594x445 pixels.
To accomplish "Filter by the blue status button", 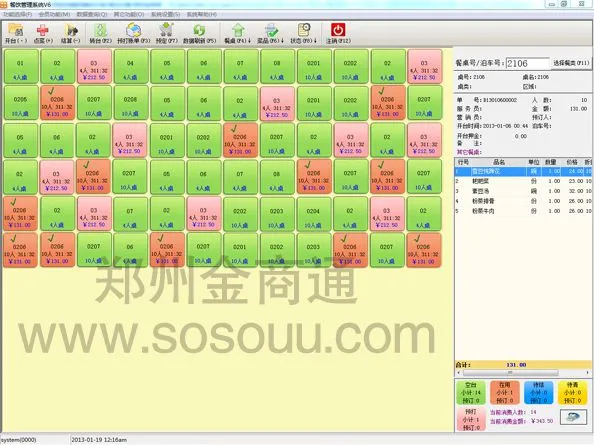I will [x=538, y=393].
